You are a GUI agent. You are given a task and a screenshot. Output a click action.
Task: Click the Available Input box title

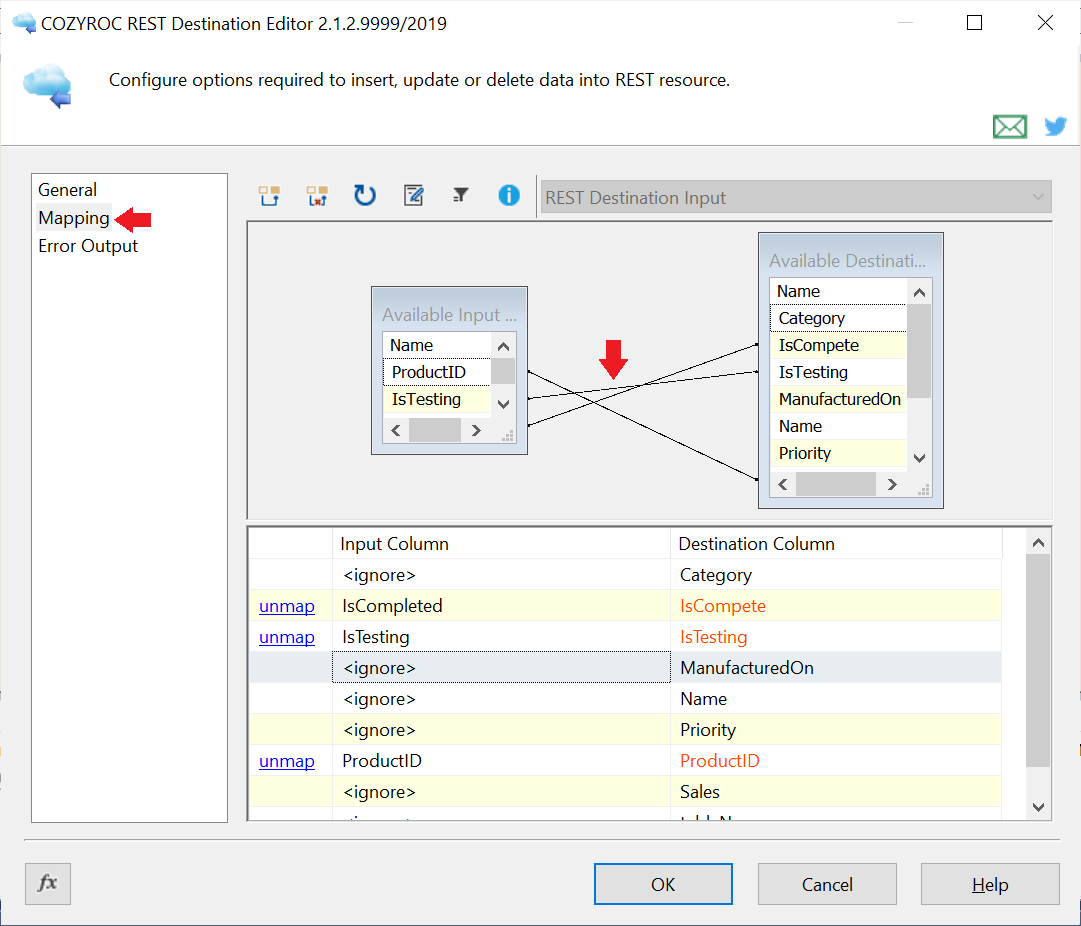point(449,314)
